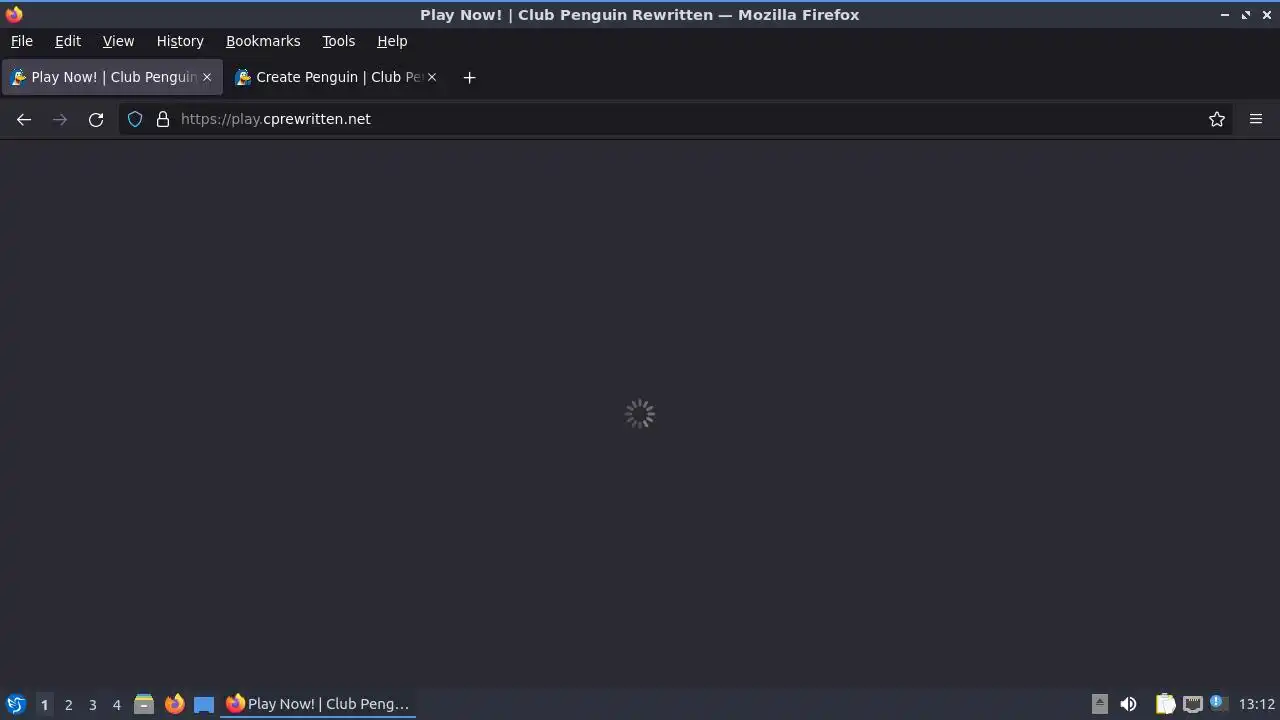The width and height of the screenshot is (1280, 720).
Task: Maximize the Firefox window
Action: point(1246,15)
